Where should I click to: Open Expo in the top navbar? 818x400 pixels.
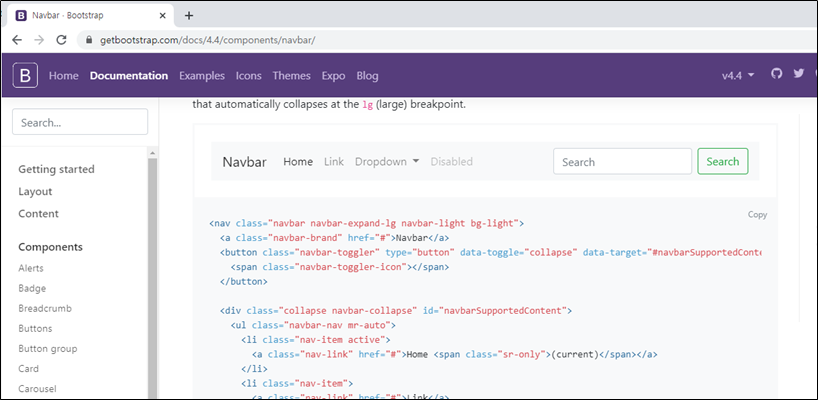pos(333,76)
